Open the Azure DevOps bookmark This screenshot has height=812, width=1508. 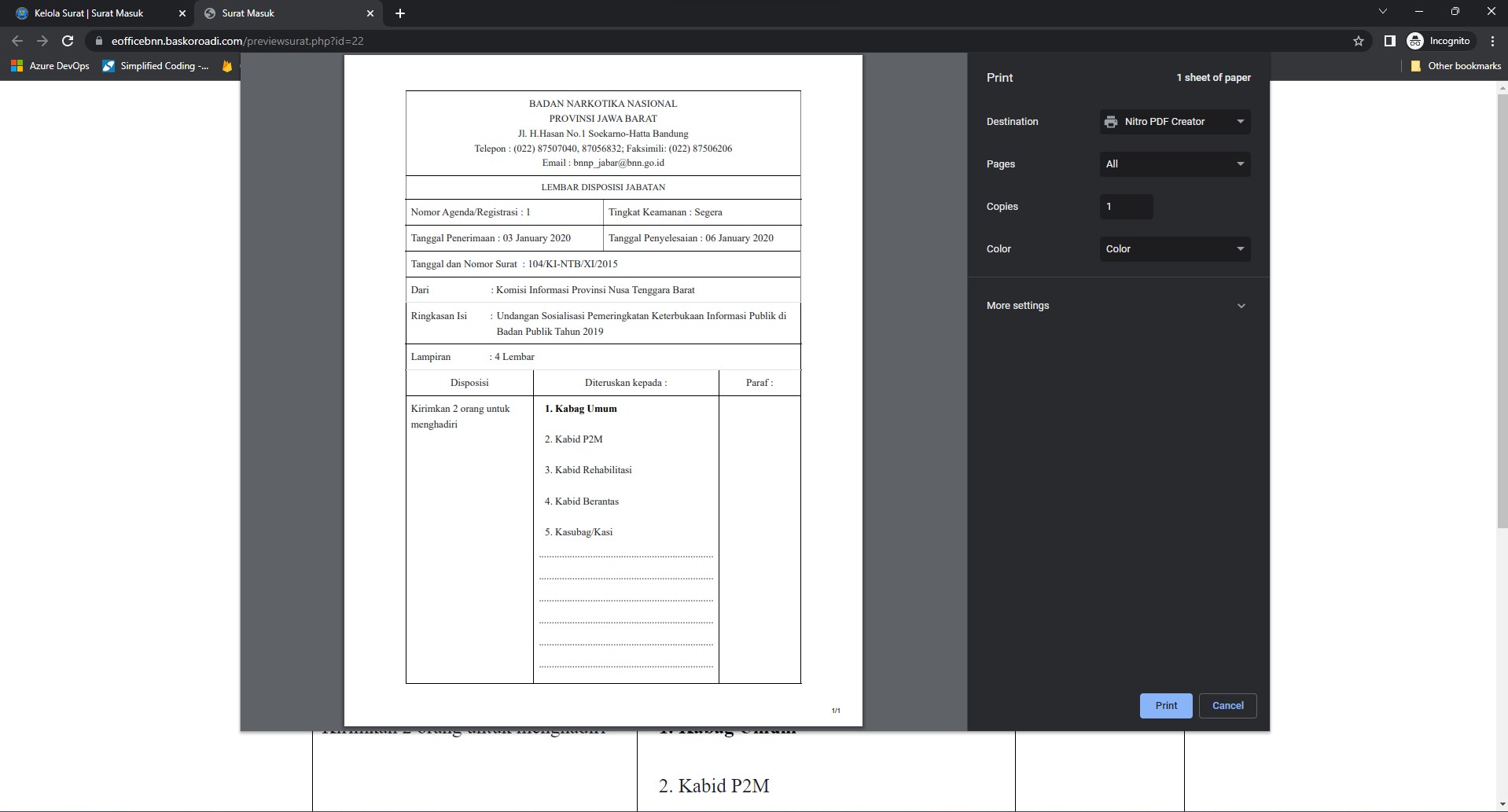click(50, 66)
